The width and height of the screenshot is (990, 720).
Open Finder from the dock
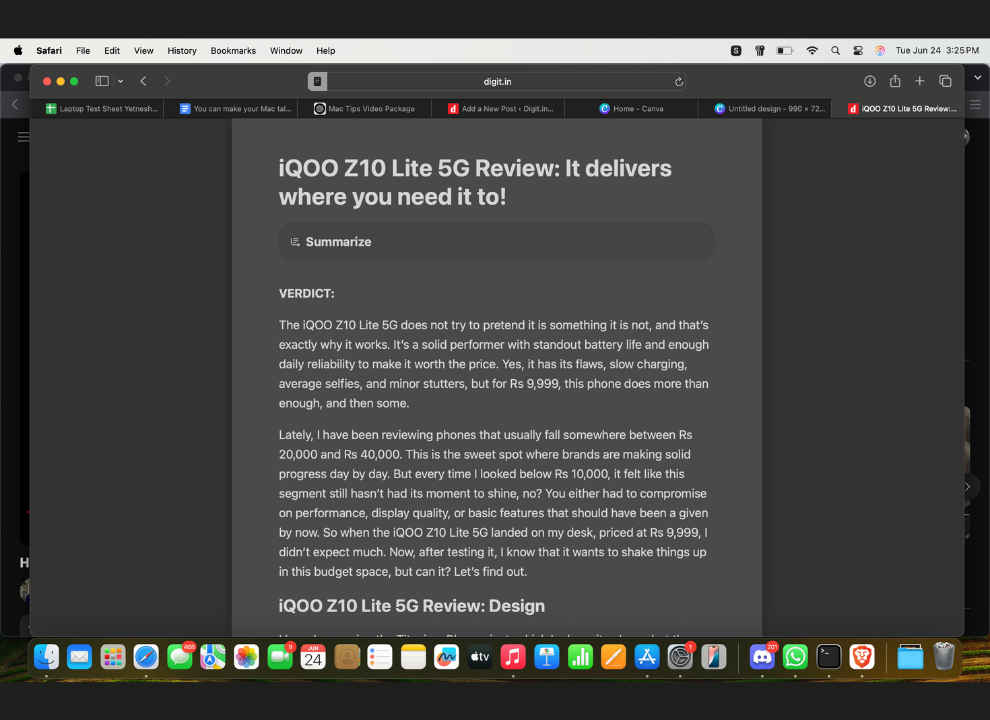click(46, 657)
